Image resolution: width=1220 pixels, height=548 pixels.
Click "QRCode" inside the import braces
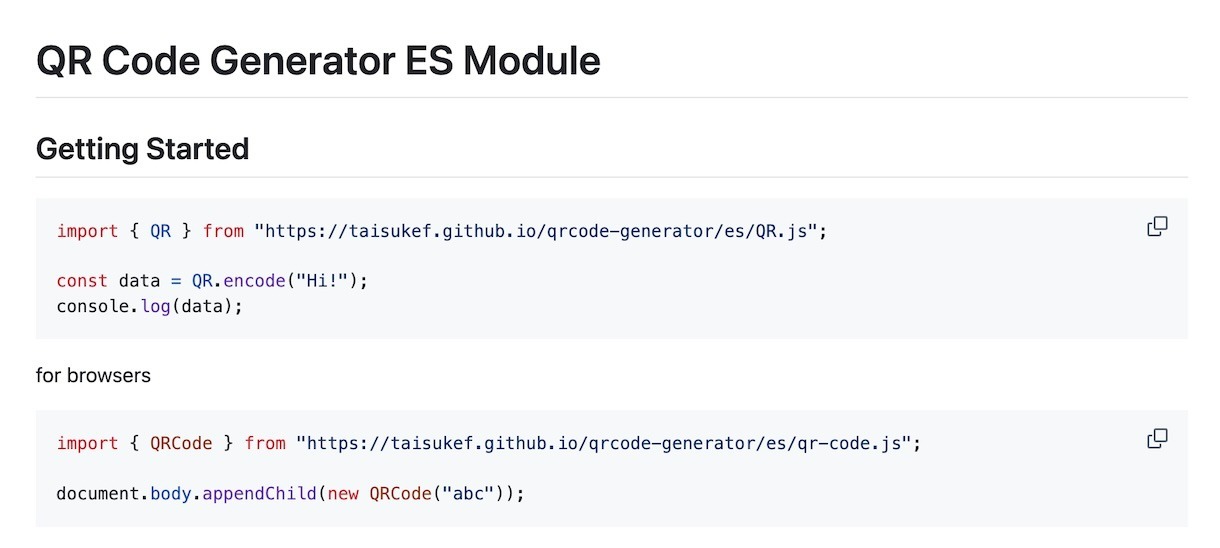pos(181,442)
